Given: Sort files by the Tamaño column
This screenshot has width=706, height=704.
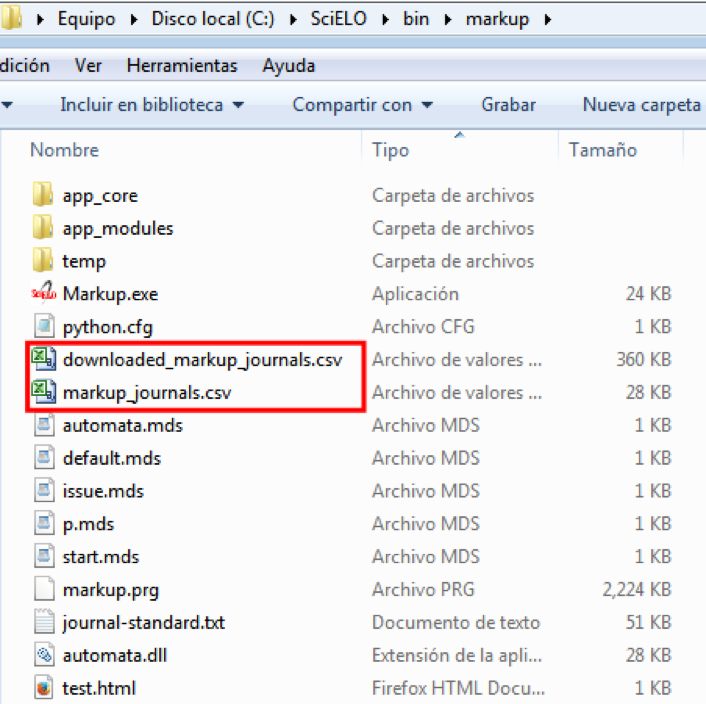Looking at the screenshot, I should click(x=602, y=150).
